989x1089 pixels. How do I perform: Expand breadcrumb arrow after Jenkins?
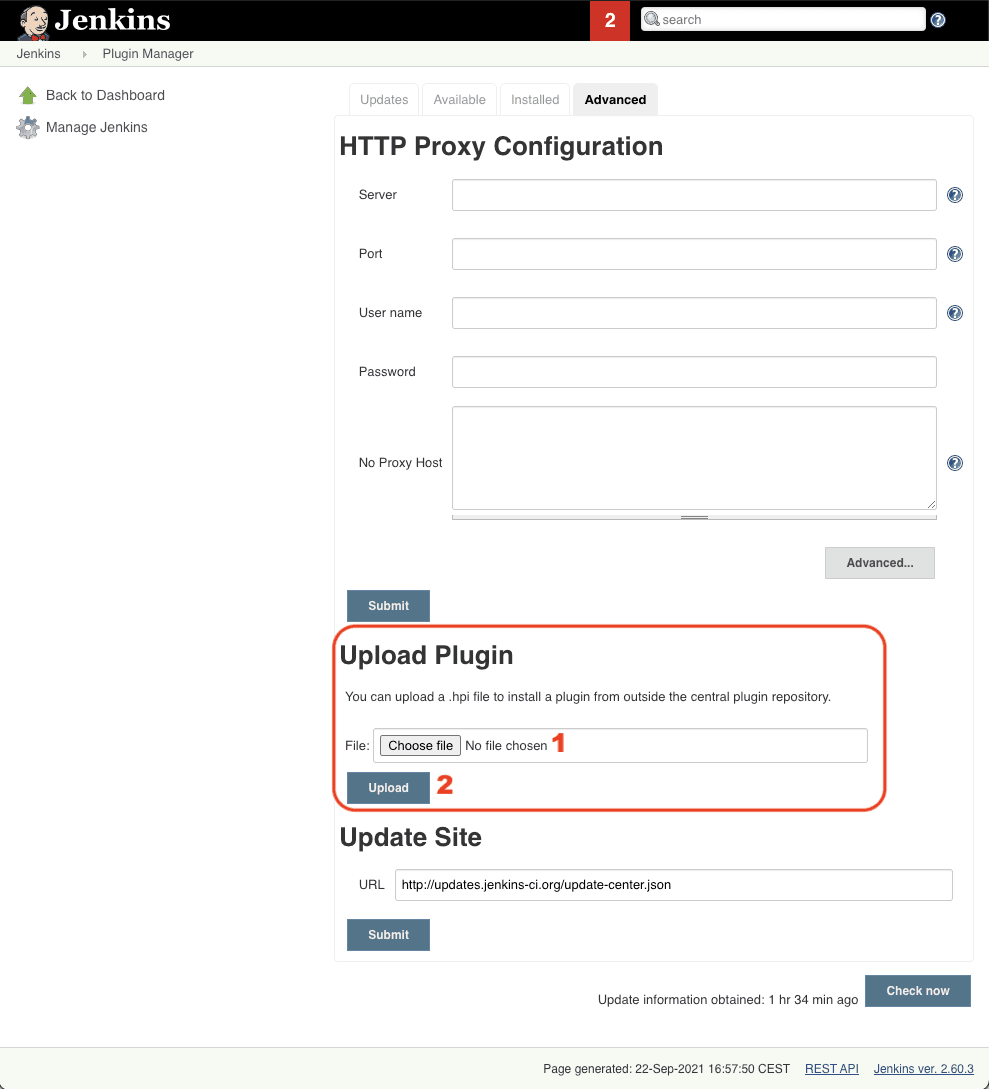click(x=84, y=54)
